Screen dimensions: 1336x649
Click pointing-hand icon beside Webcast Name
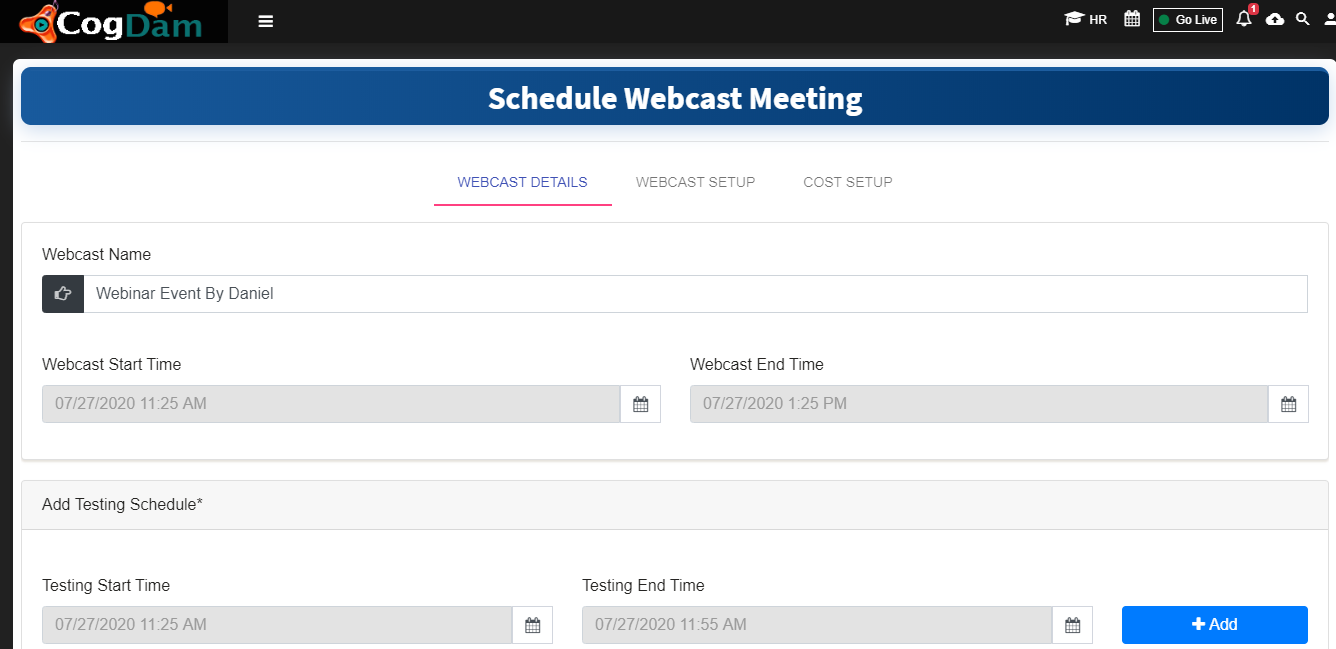coord(63,294)
